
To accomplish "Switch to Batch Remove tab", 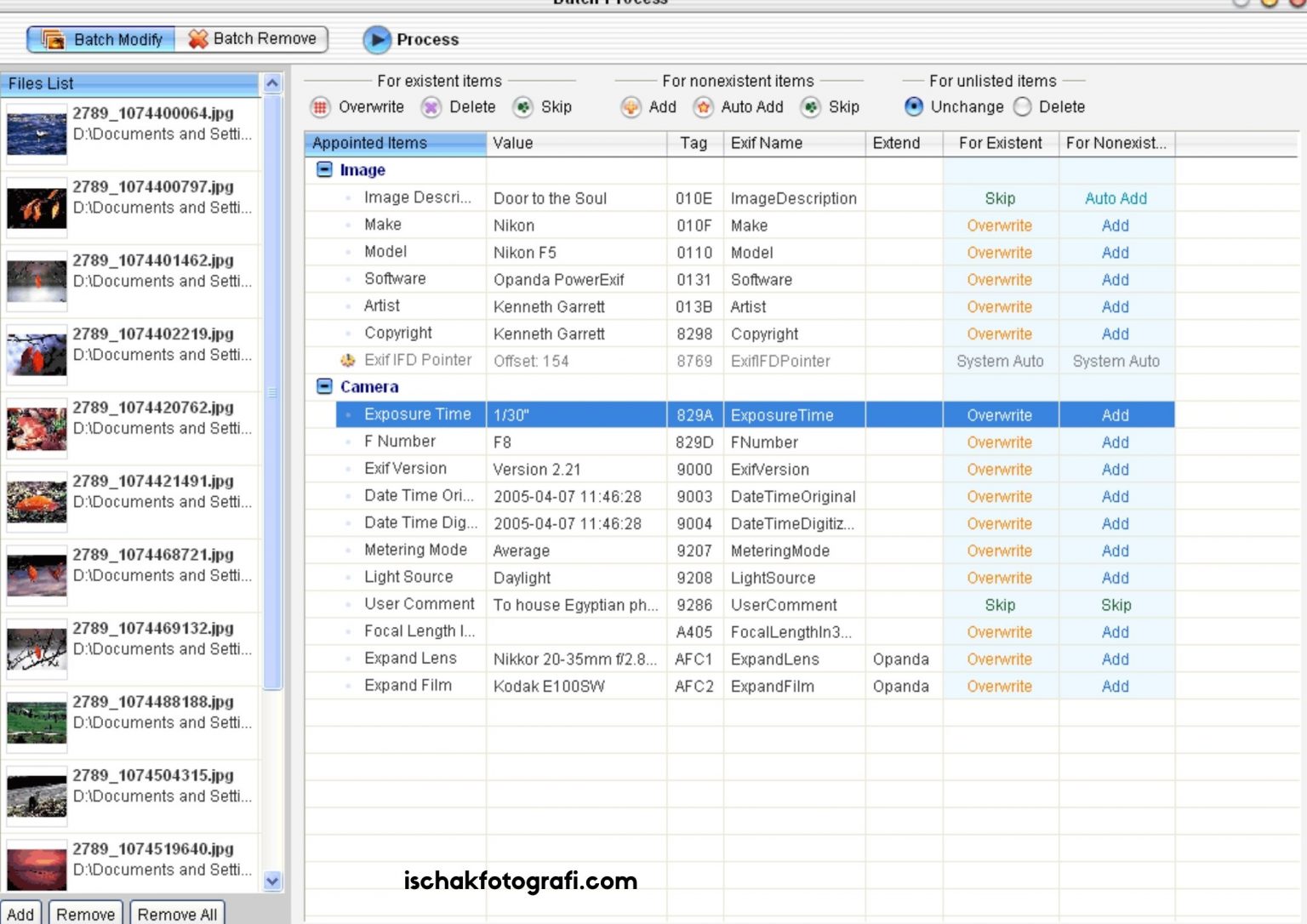I will (x=253, y=39).
